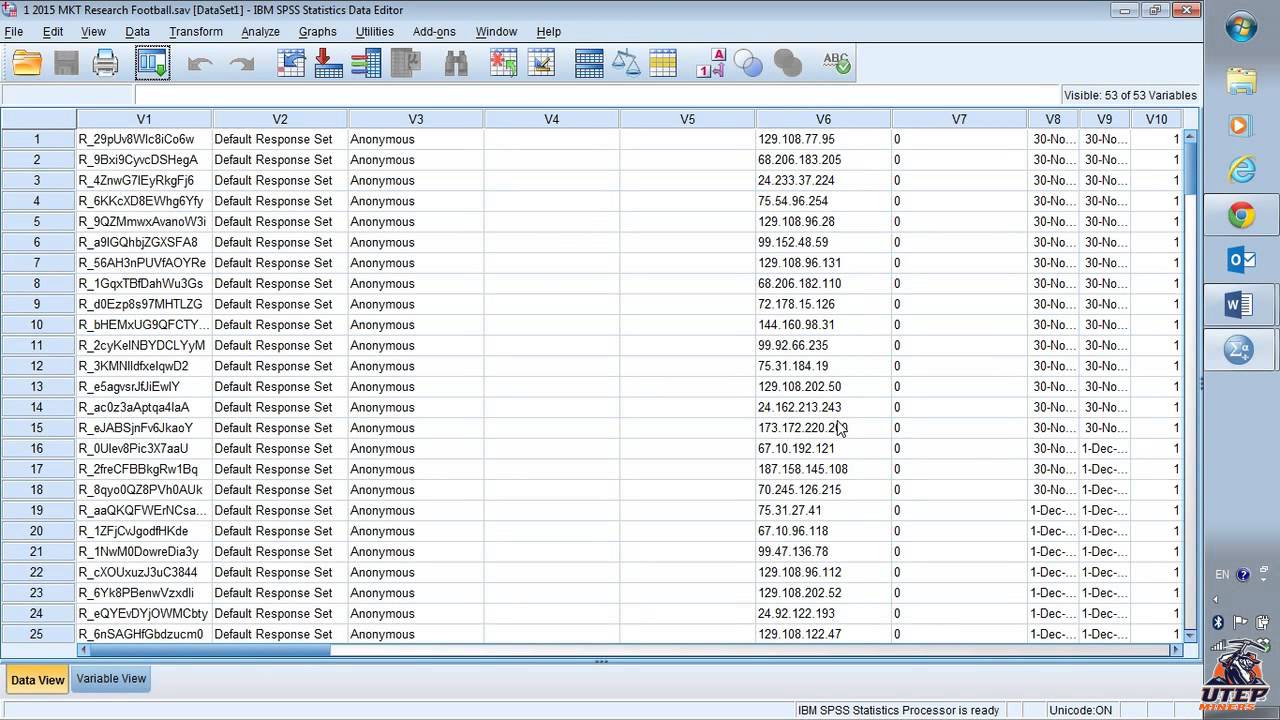Open the Window menu

click(x=496, y=31)
